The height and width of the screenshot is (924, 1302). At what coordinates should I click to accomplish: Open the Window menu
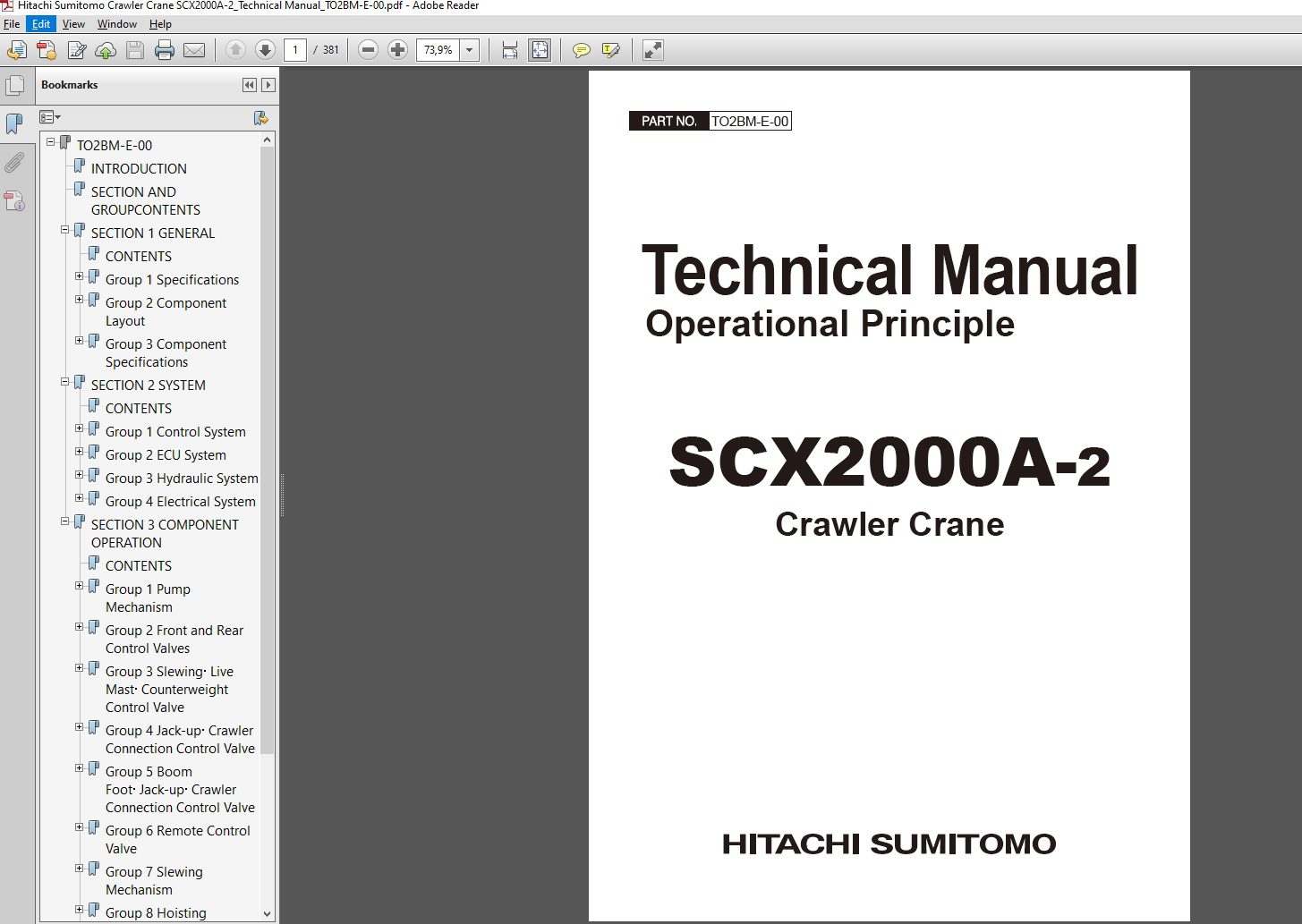[117, 24]
